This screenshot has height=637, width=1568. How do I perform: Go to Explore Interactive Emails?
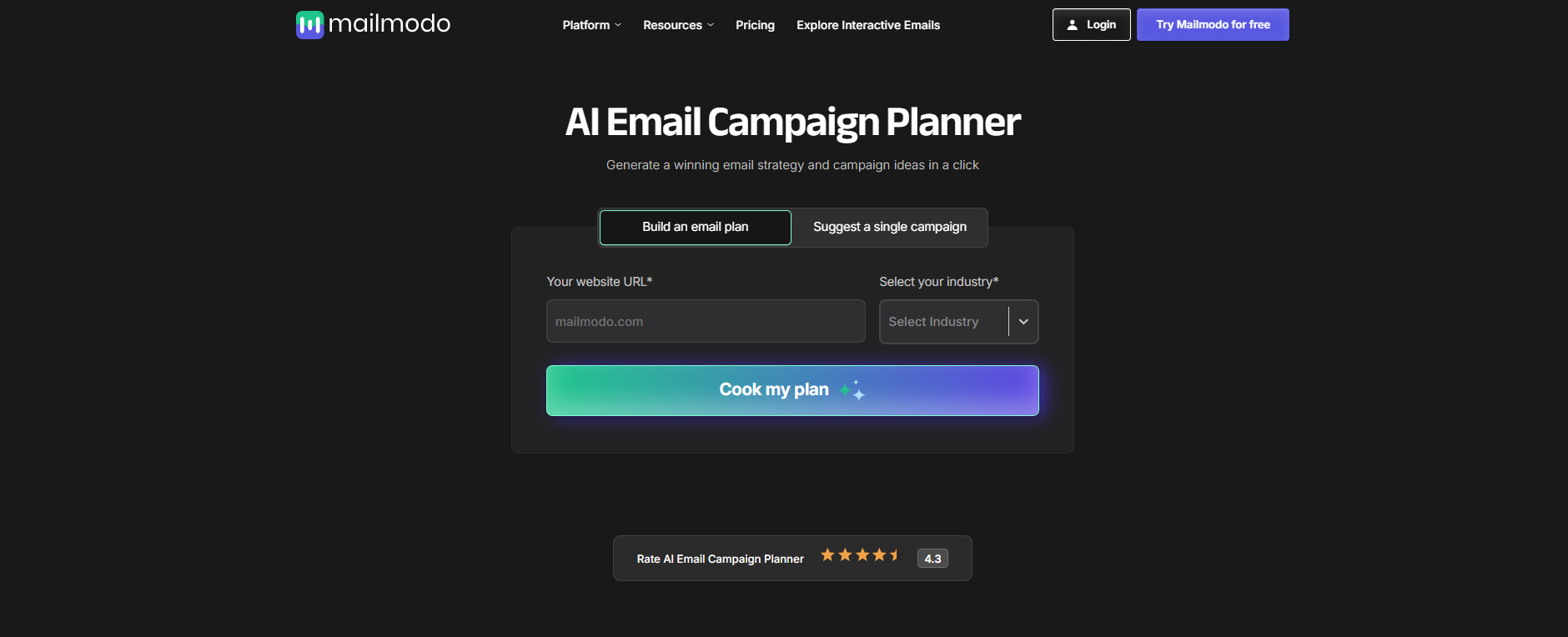(868, 25)
